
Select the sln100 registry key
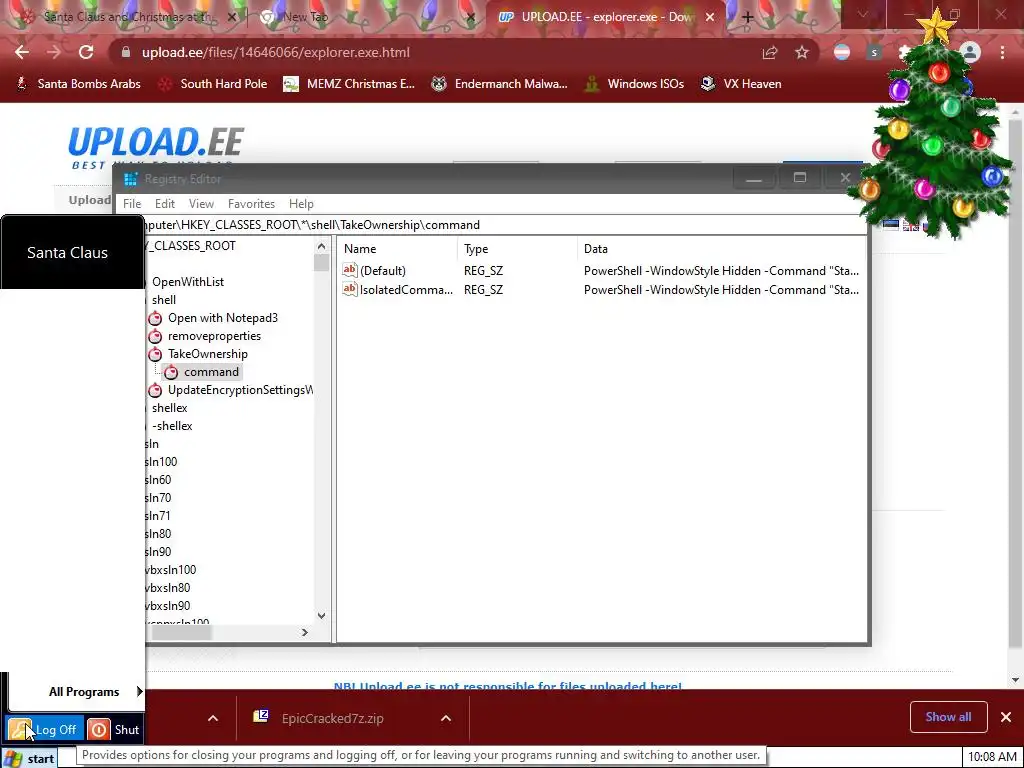[x=161, y=462]
